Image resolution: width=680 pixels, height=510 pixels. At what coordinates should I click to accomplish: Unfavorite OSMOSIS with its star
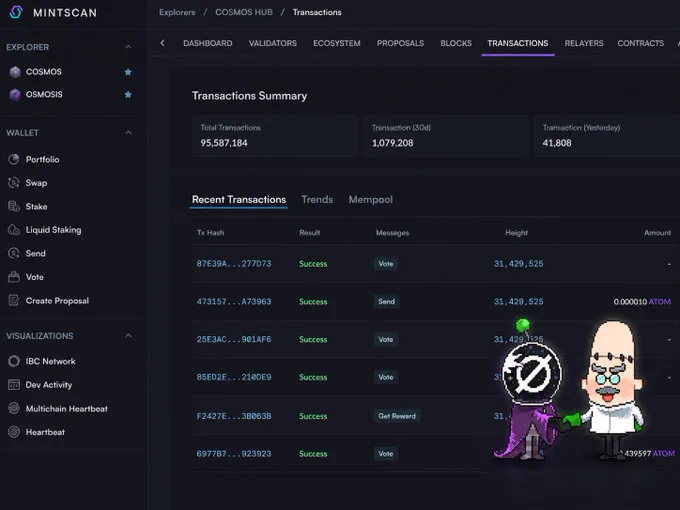coord(128,95)
